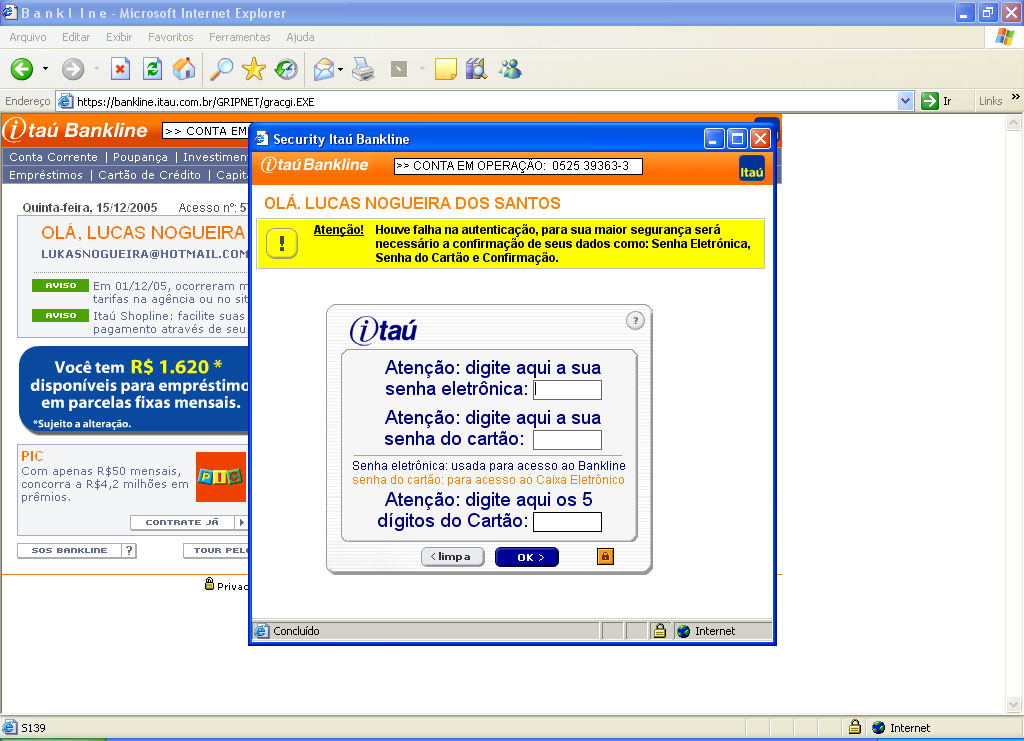Screen dimensions: 1024x741
Task: Open the Exibir menu
Action: pyautogui.click(x=119, y=37)
